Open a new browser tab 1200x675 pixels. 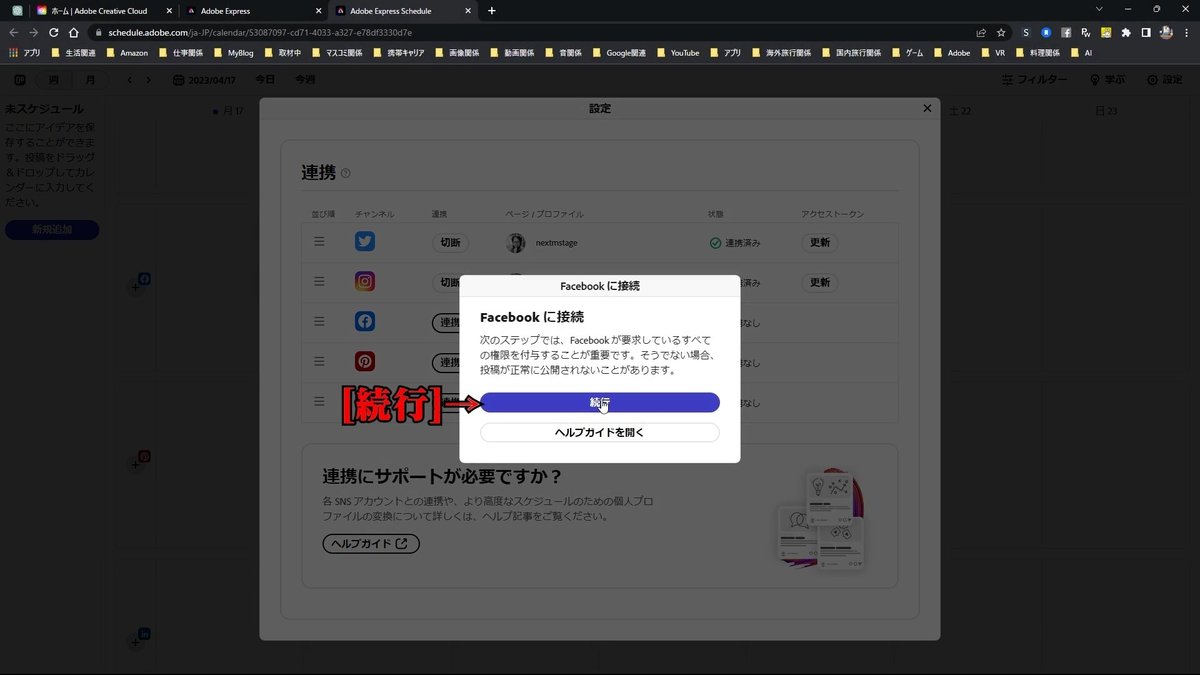point(491,11)
